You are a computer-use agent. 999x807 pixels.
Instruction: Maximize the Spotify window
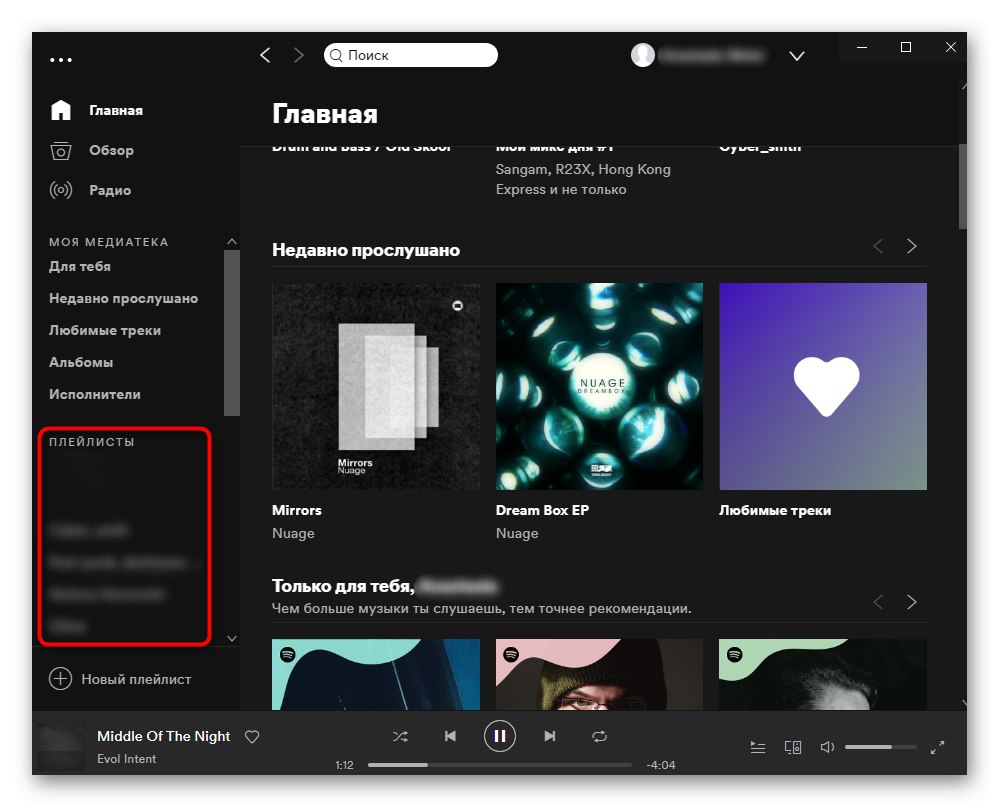pos(906,47)
